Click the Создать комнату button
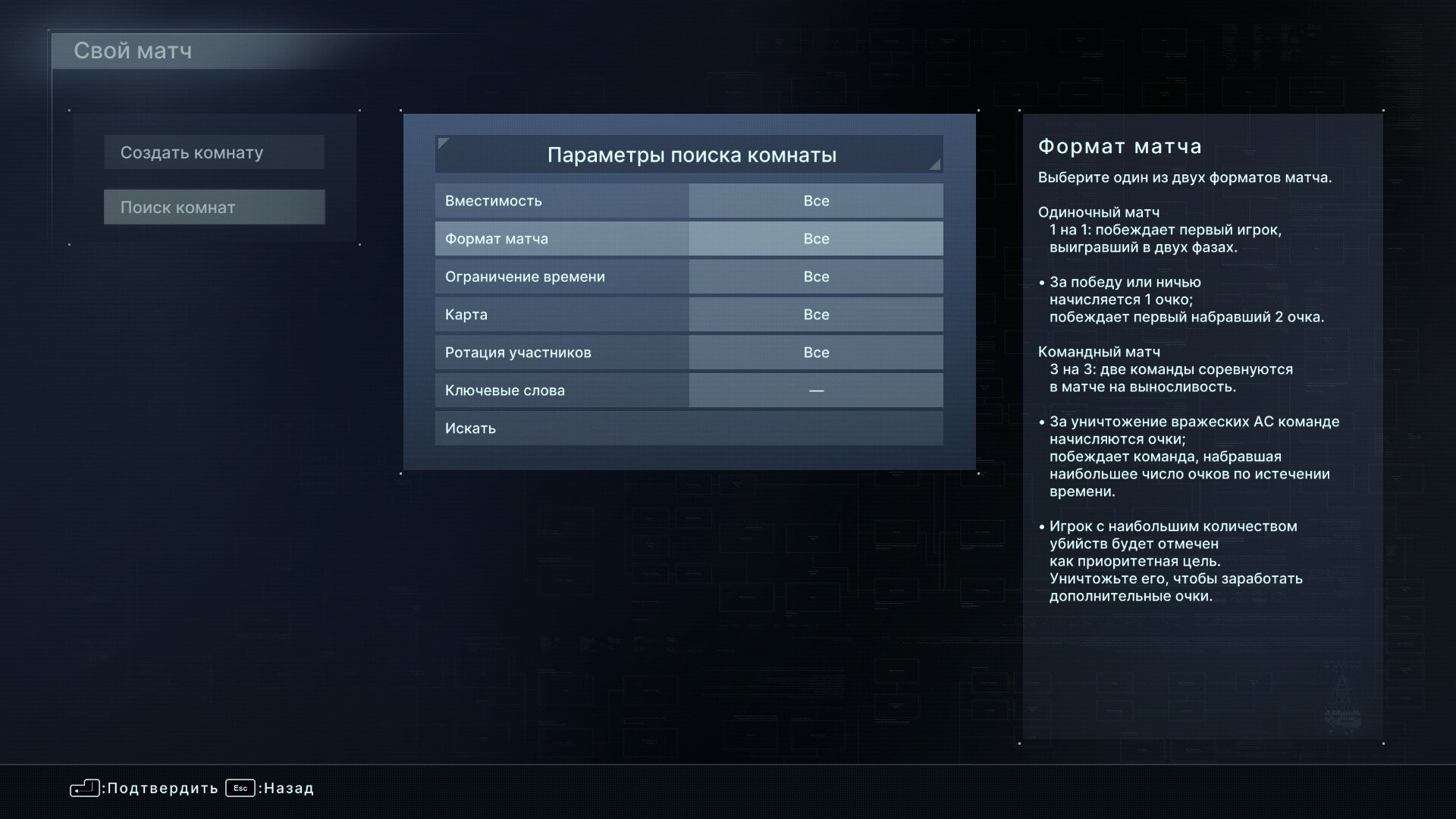This screenshot has width=1456, height=819. click(214, 152)
